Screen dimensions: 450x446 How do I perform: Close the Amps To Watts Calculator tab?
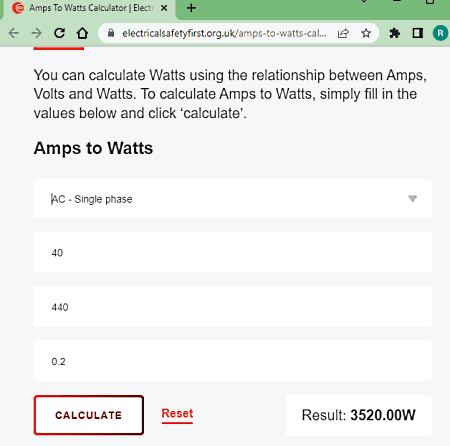coord(164,8)
